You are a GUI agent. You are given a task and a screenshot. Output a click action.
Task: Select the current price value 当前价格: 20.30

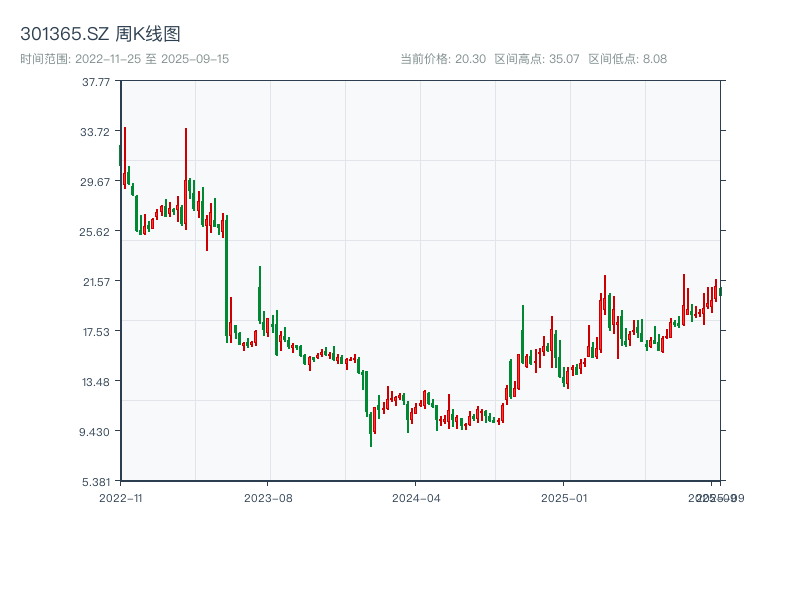coord(443,59)
